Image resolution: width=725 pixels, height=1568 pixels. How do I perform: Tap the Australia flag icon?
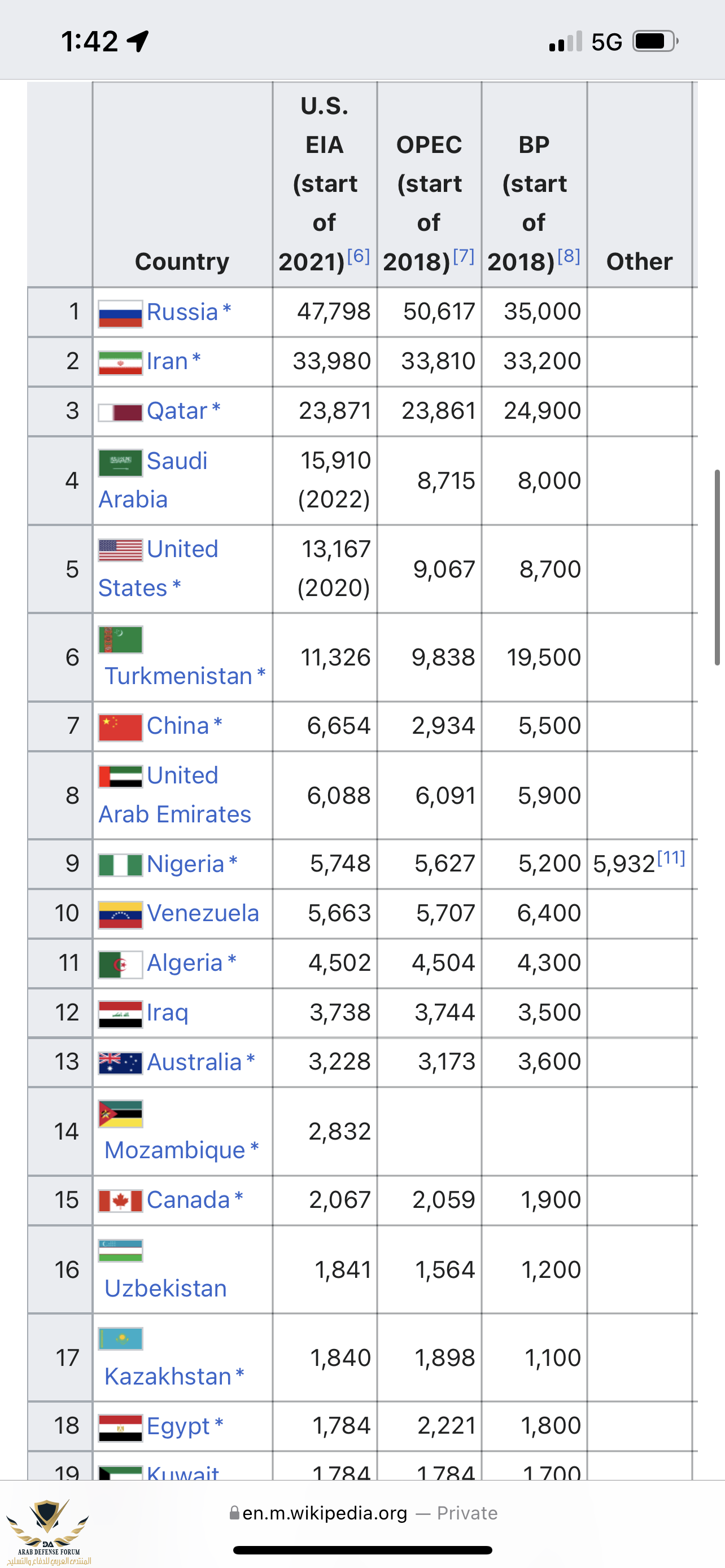(120, 1063)
